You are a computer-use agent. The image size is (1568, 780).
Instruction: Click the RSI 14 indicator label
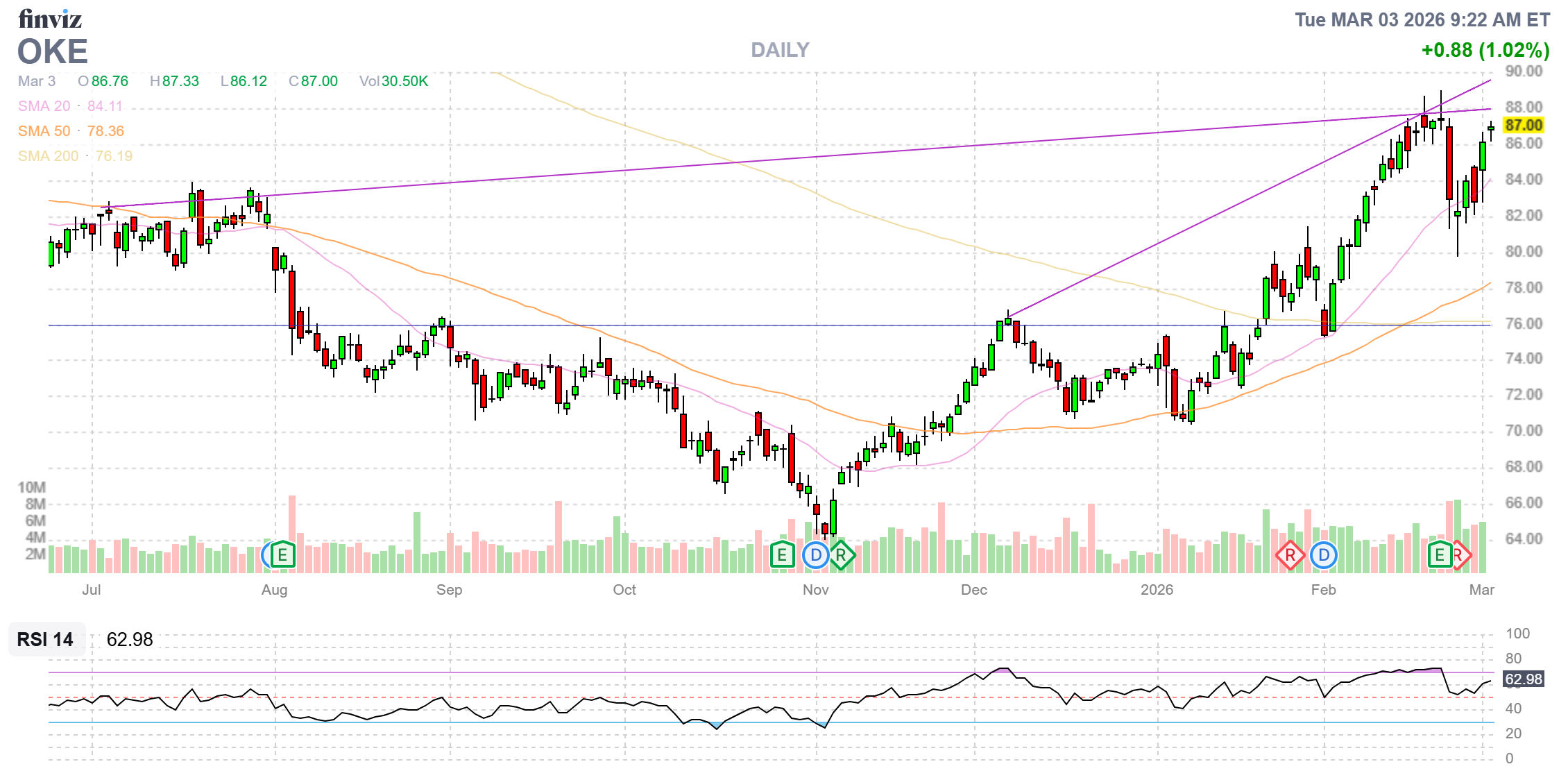tap(45, 639)
